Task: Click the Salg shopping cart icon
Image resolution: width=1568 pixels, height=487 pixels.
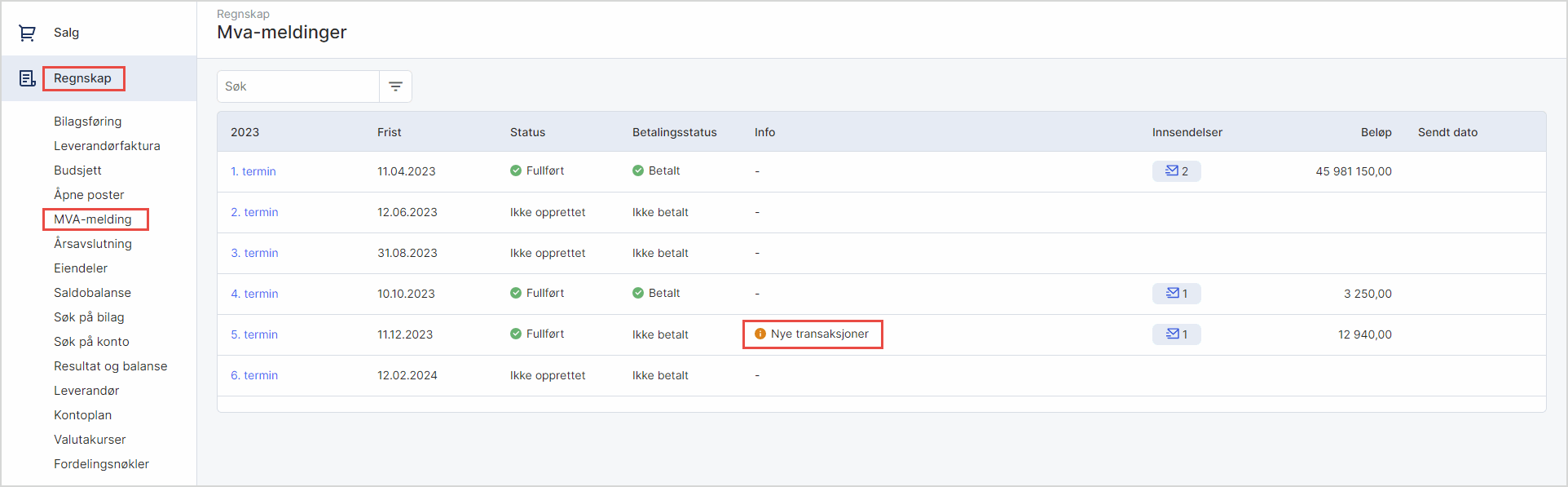Action: pos(27,33)
